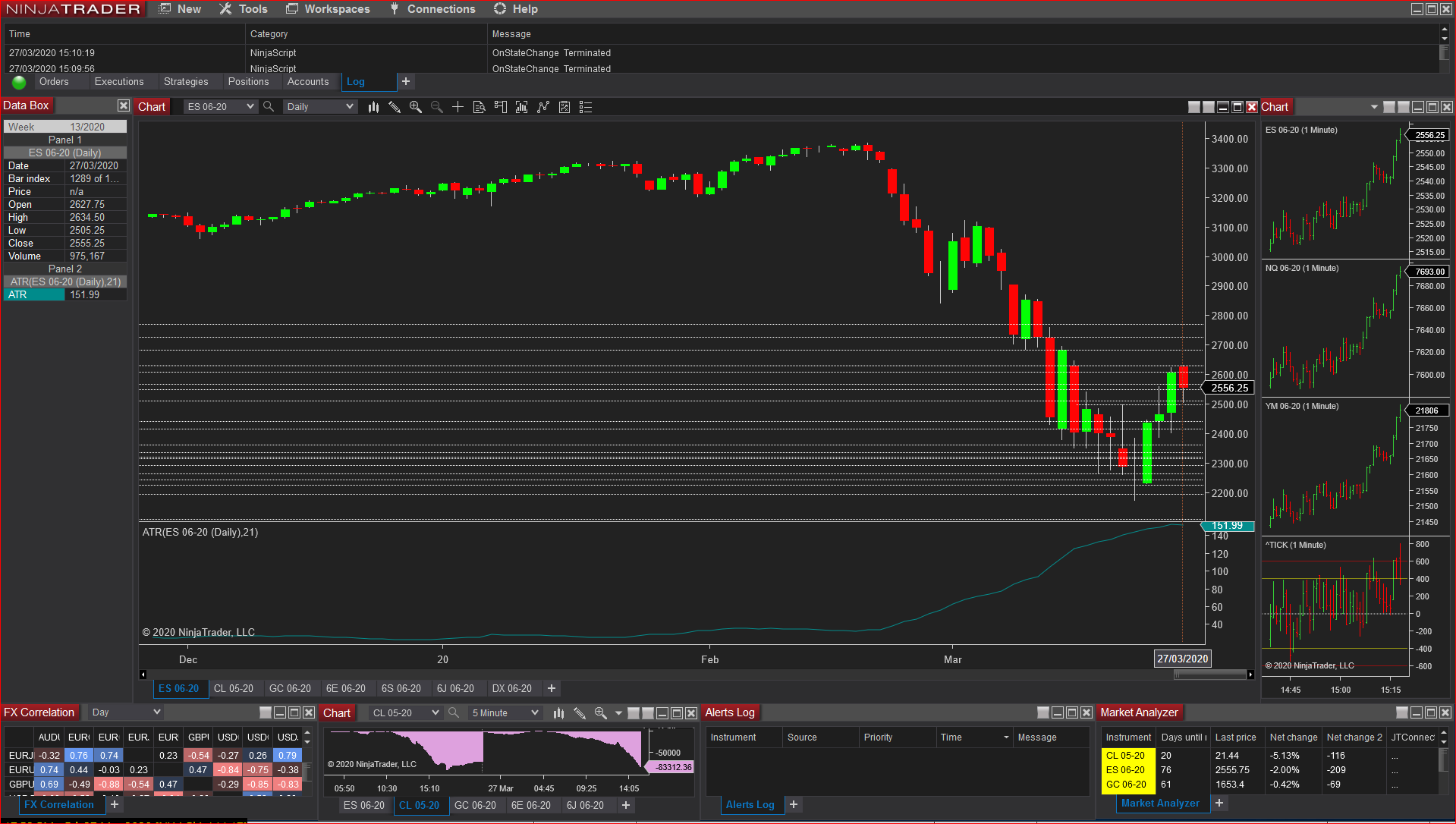The image size is (1456, 824).
Task: Open the New menu
Action: (x=181, y=9)
